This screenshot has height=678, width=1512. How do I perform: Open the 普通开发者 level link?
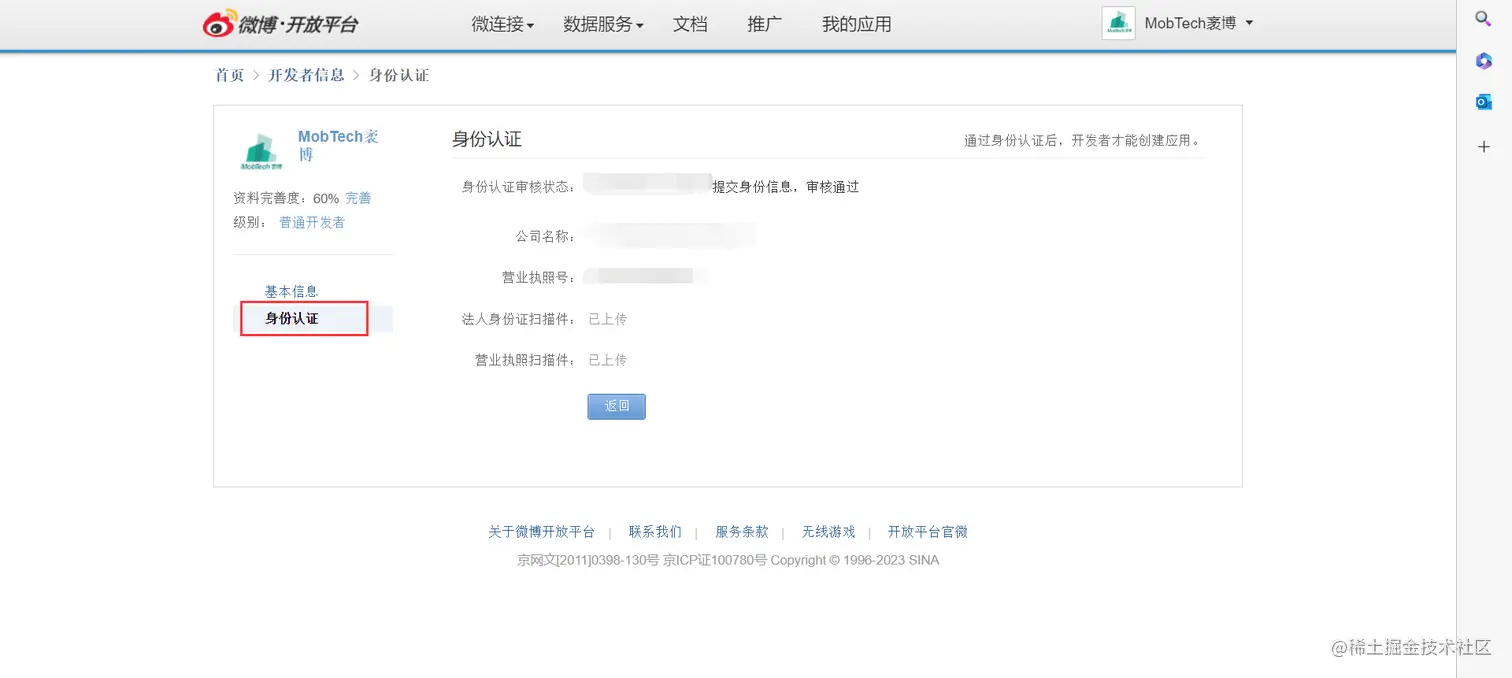click(312, 222)
